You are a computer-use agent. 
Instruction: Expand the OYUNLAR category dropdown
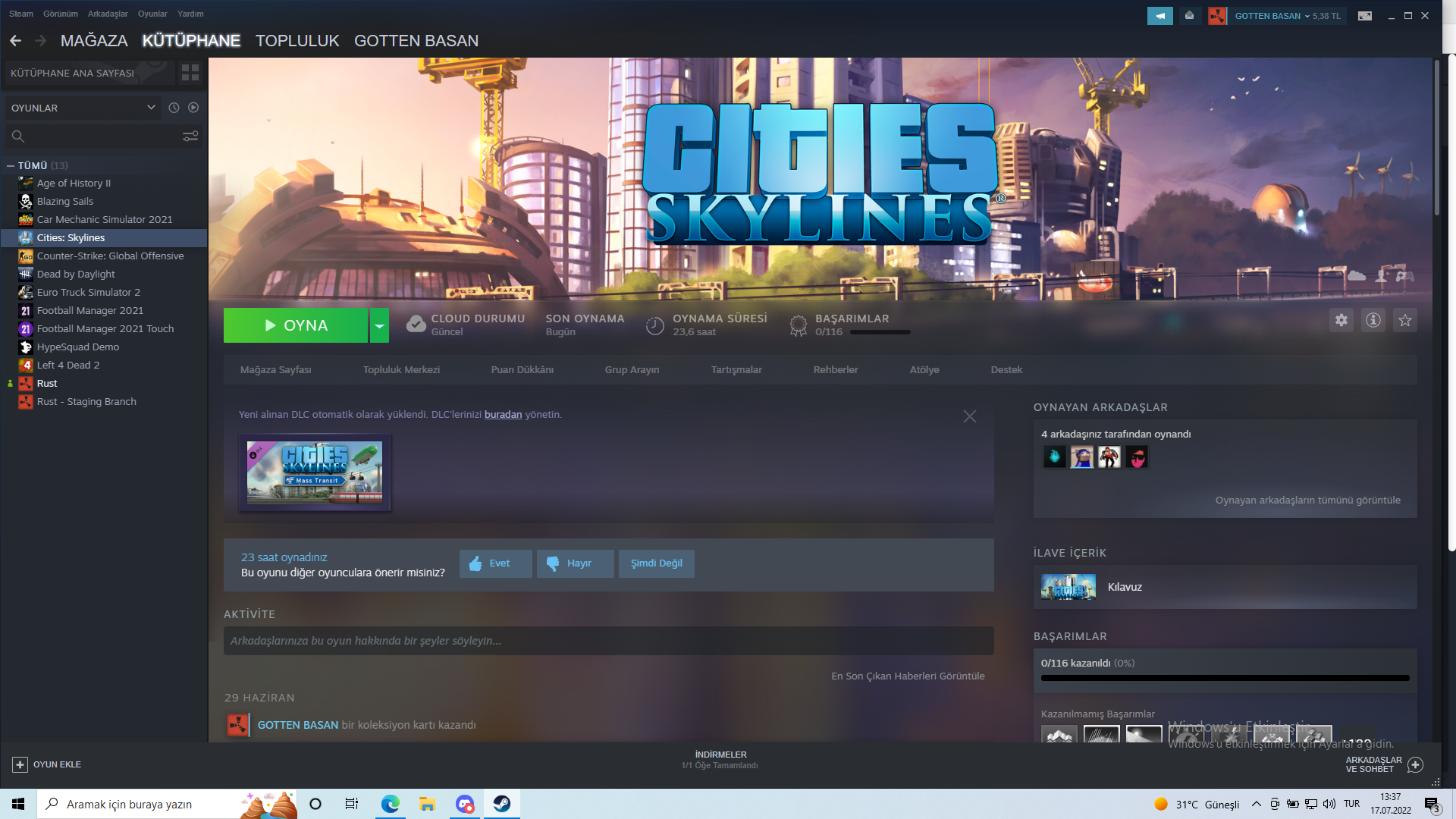(x=83, y=108)
